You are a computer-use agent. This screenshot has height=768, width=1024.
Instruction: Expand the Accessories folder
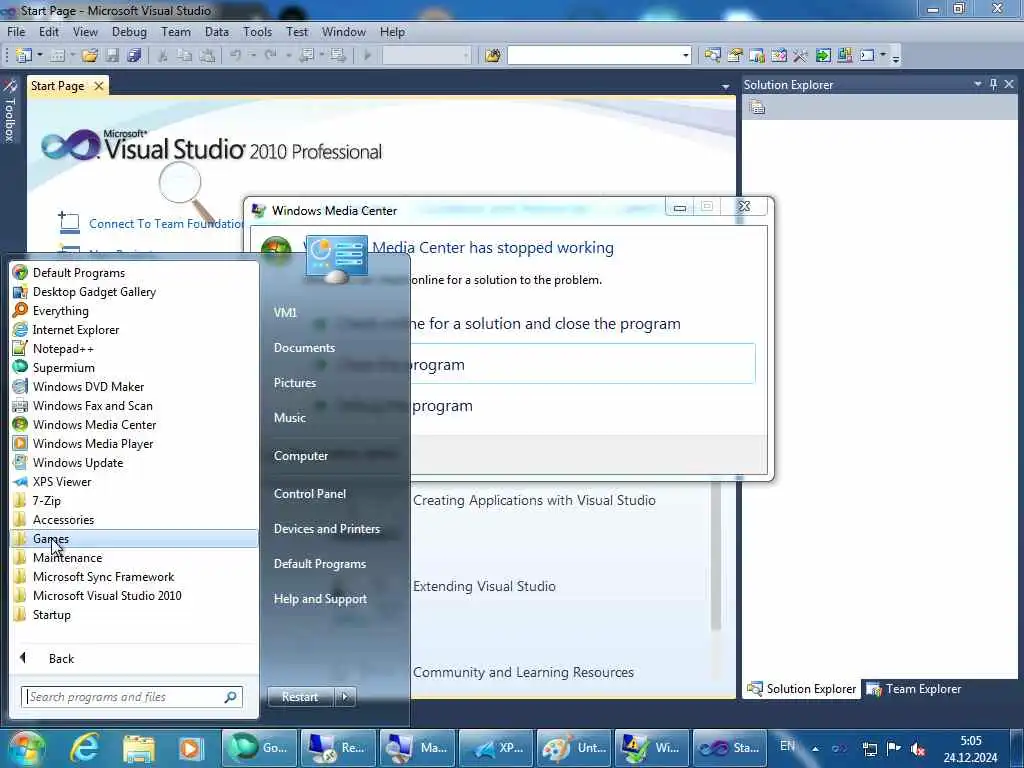(x=134, y=519)
